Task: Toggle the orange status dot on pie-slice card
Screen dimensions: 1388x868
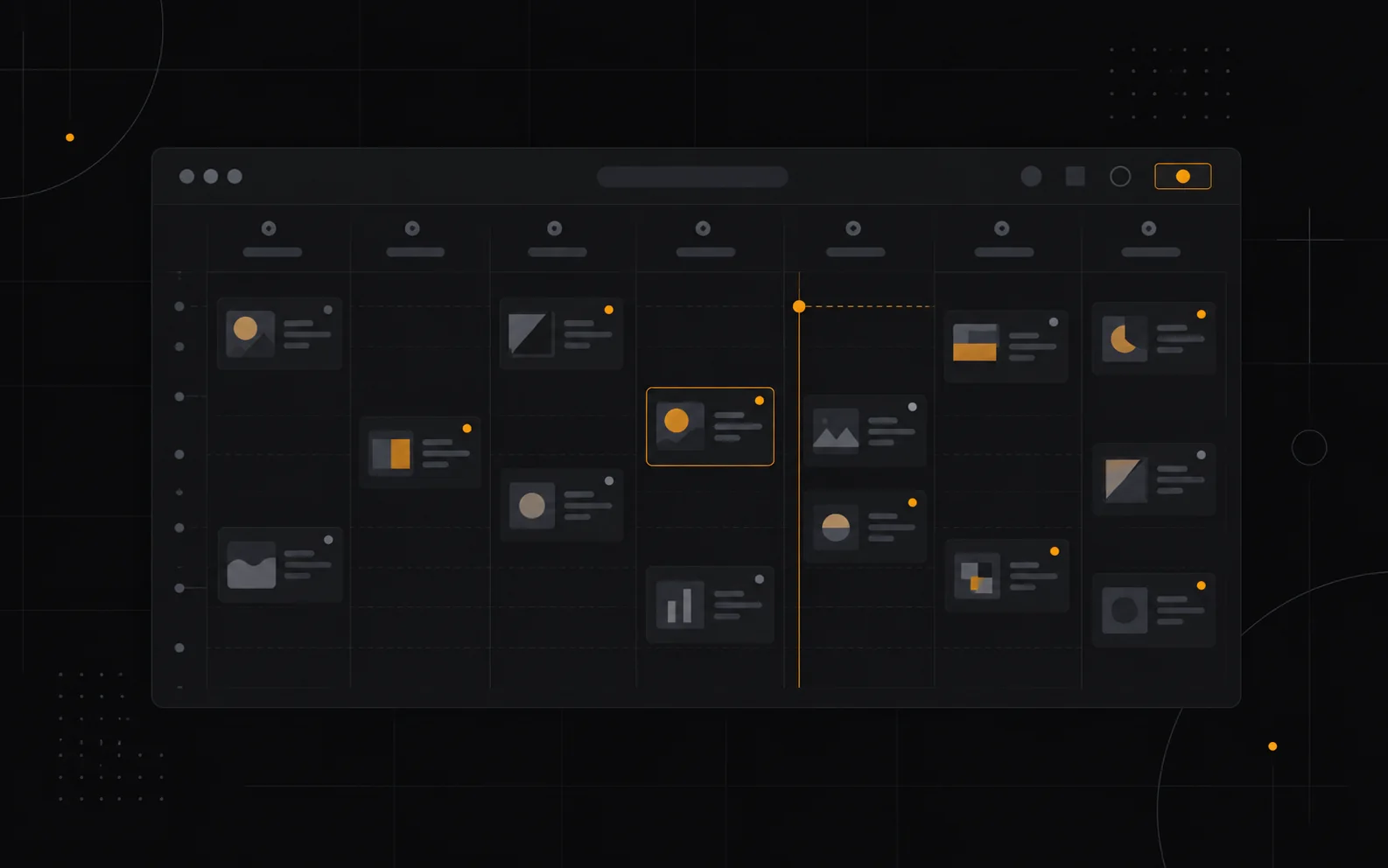Action: tap(1202, 314)
